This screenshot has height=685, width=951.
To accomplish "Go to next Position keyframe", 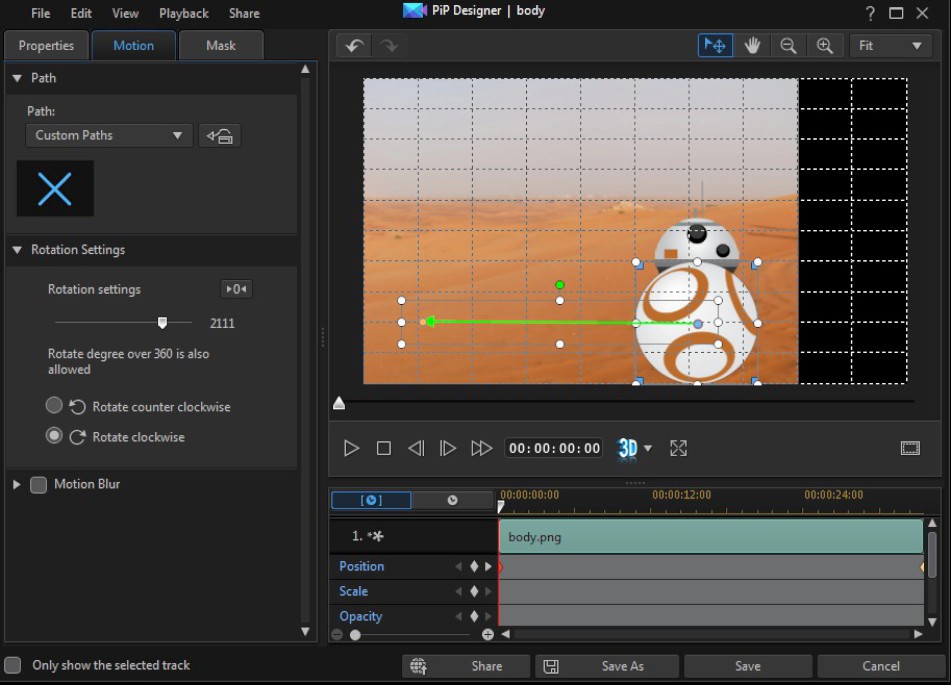I will coord(488,566).
